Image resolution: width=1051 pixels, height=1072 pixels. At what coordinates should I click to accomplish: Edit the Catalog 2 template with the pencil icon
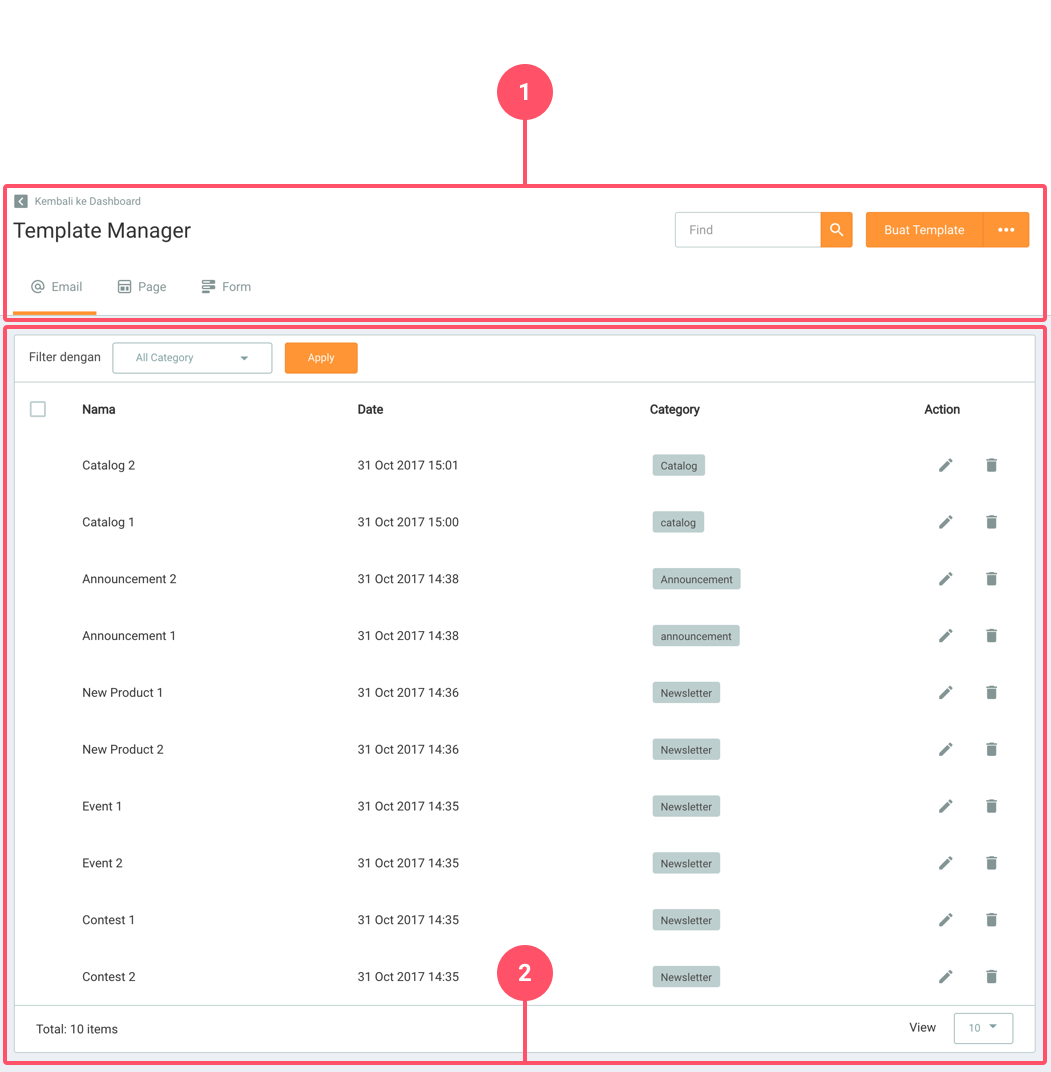tap(946, 465)
